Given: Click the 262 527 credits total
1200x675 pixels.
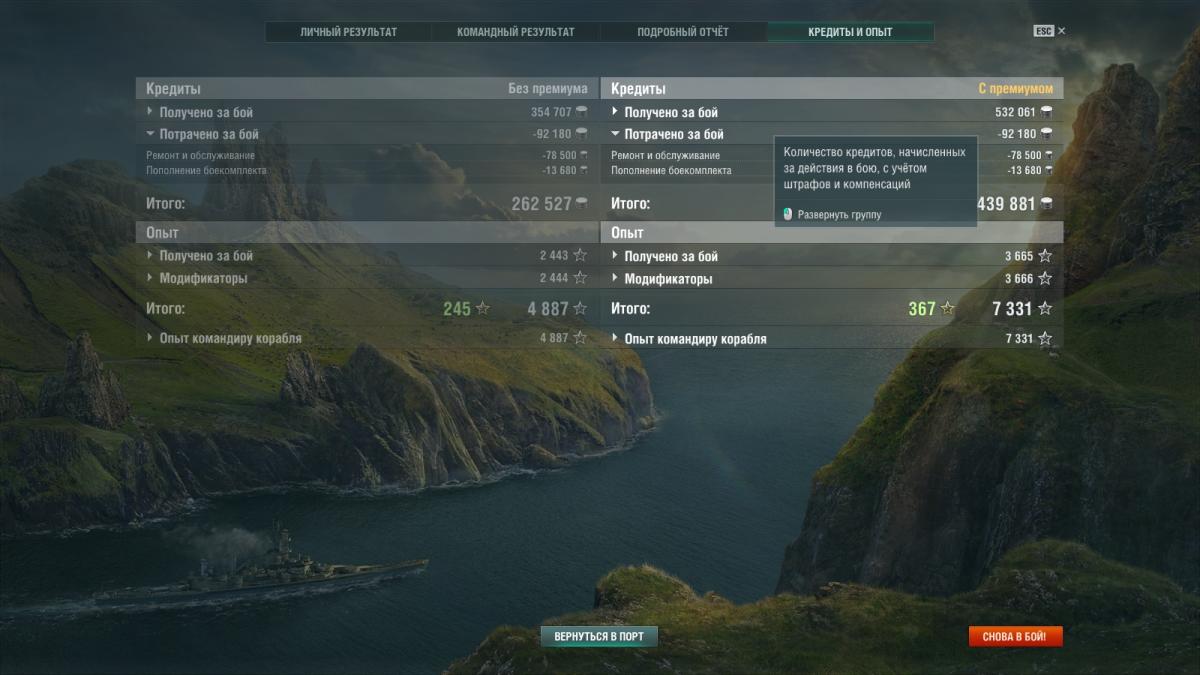Looking at the screenshot, I should pyautogui.click(x=541, y=204).
